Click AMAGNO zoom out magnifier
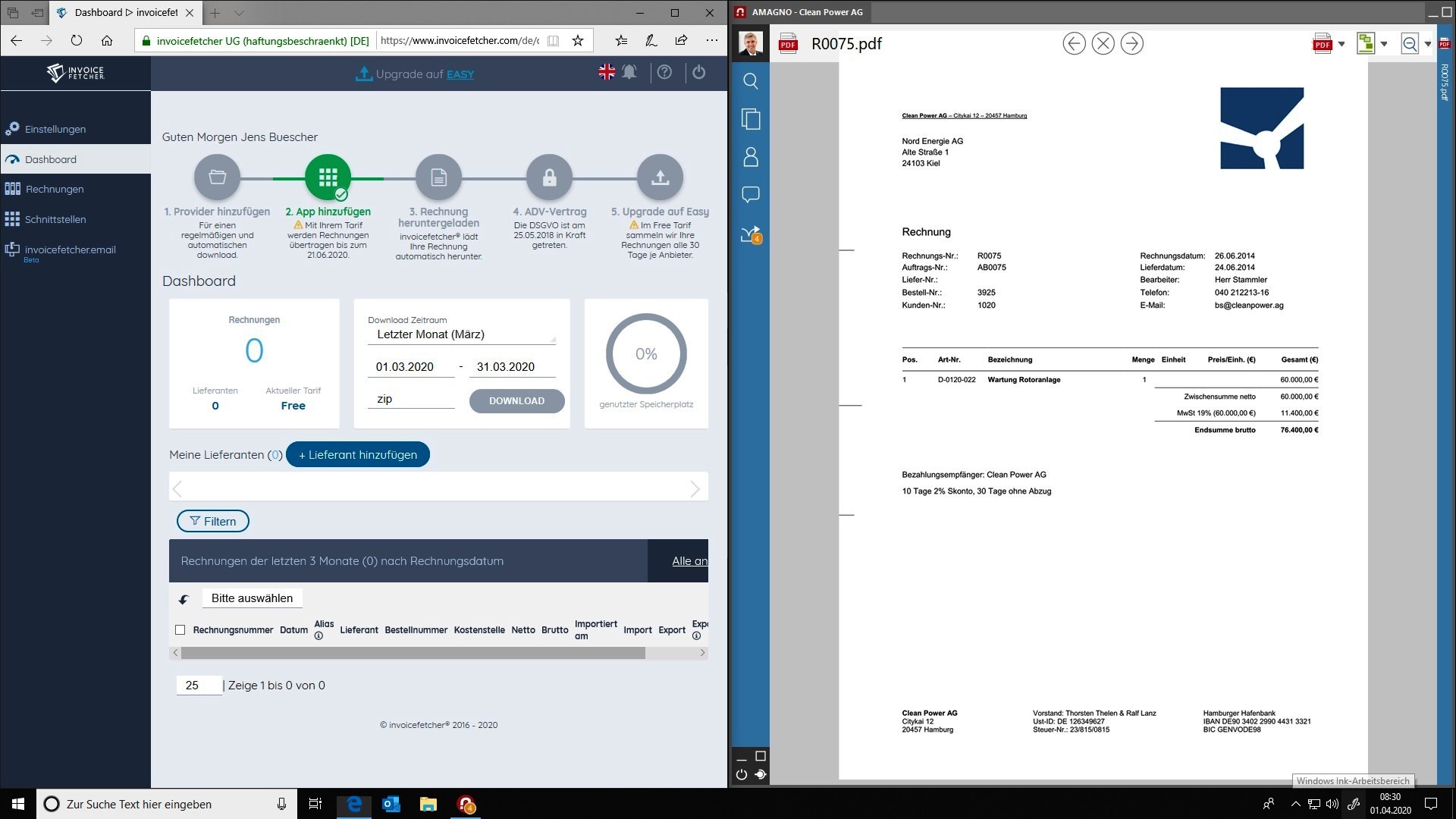 [x=1410, y=43]
